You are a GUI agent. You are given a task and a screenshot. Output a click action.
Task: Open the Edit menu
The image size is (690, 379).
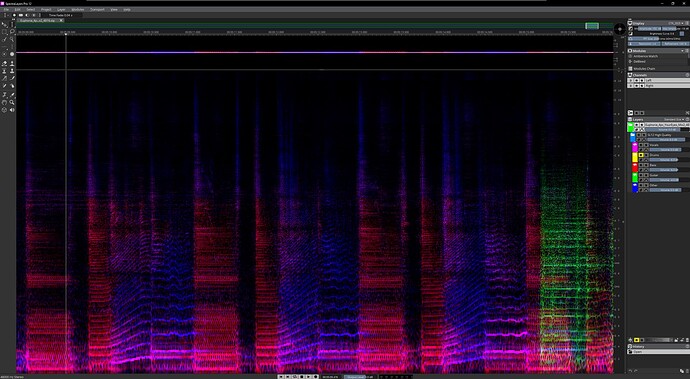pos(18,9)
